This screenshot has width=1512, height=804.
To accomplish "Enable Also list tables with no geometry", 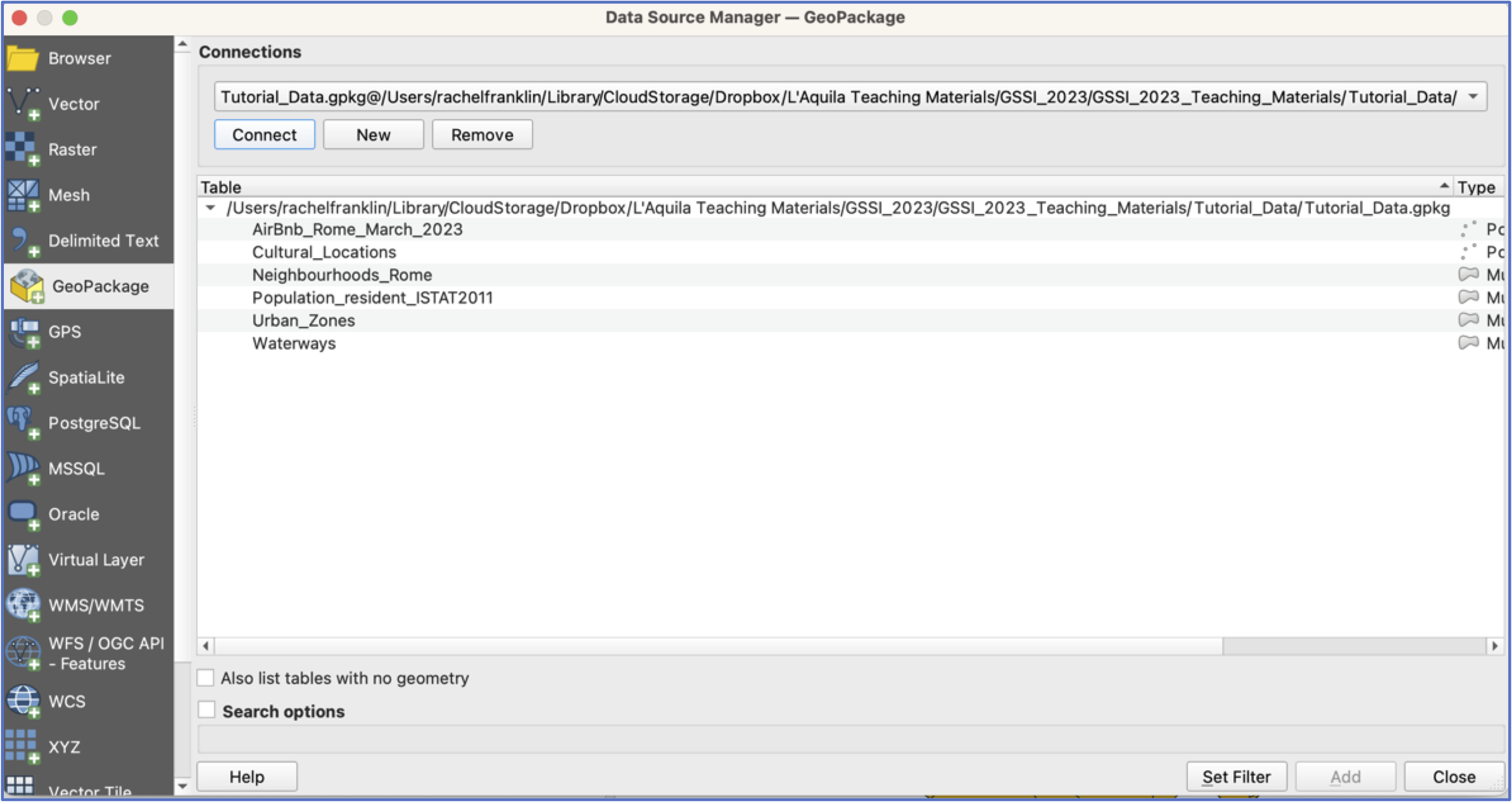I will click(x=206, y=678).
